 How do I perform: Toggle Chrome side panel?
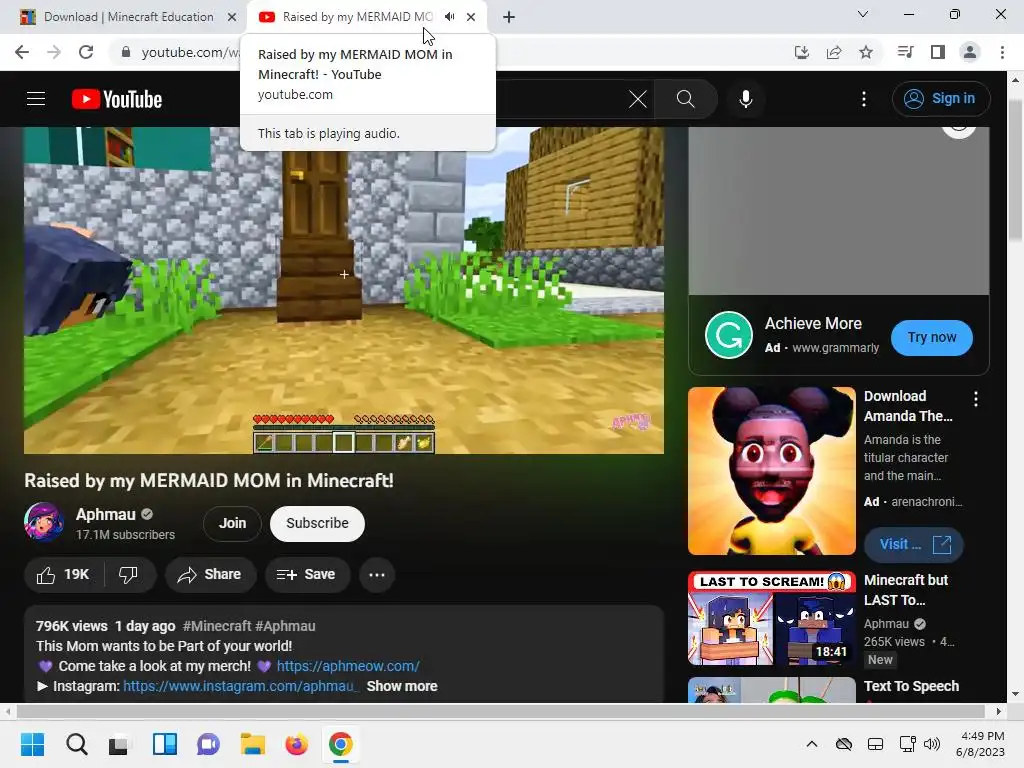(938, 52)
